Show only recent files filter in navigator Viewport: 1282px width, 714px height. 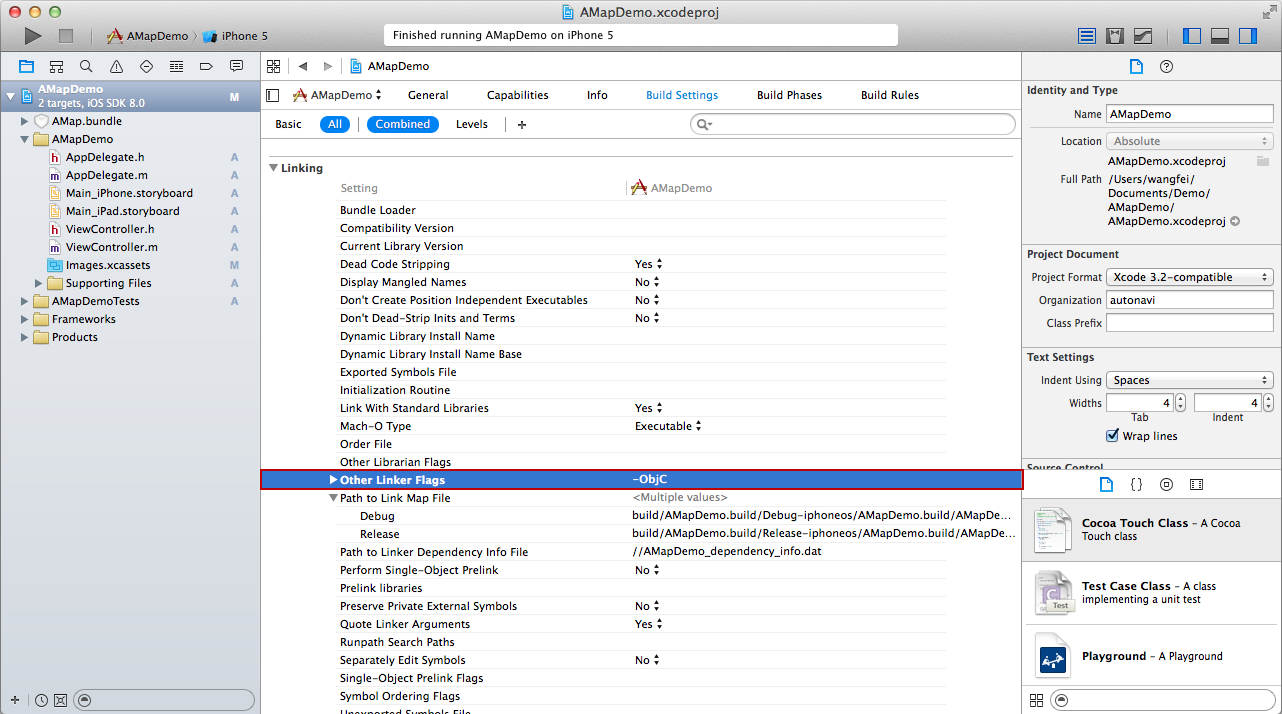pyautogui.click(x=41, y=700)
